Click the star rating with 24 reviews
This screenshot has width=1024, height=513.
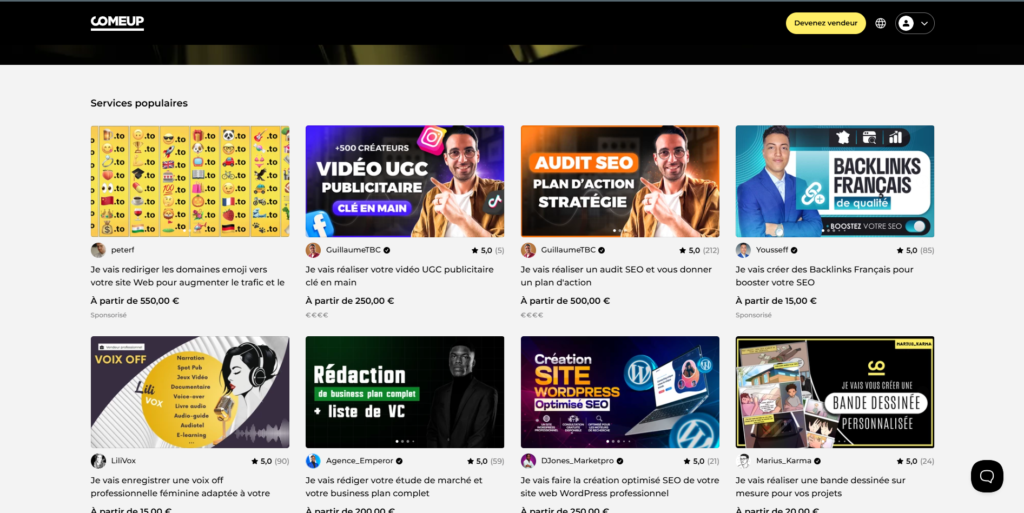(915, 461)
